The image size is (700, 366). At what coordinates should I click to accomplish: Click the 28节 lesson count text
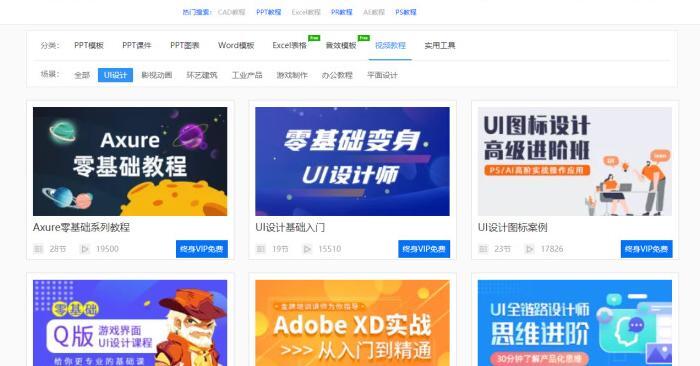point(58,249)
